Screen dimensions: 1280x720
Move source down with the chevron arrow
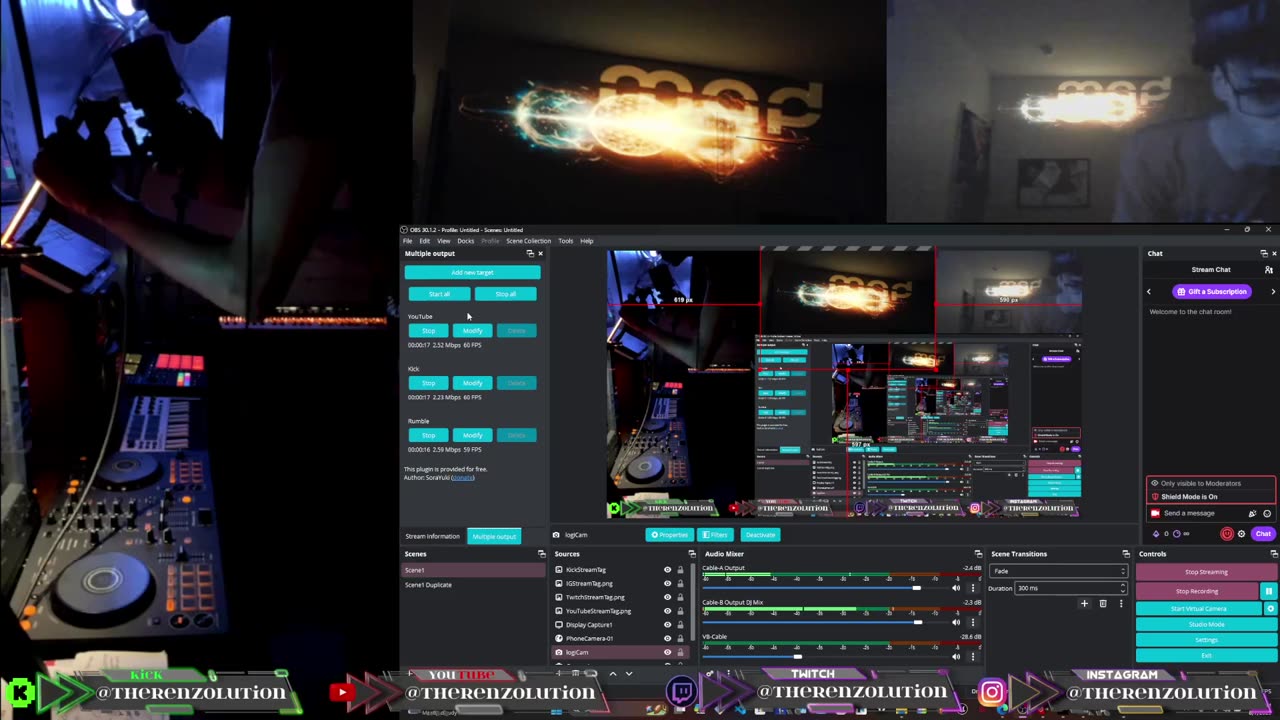coord(629,674)
